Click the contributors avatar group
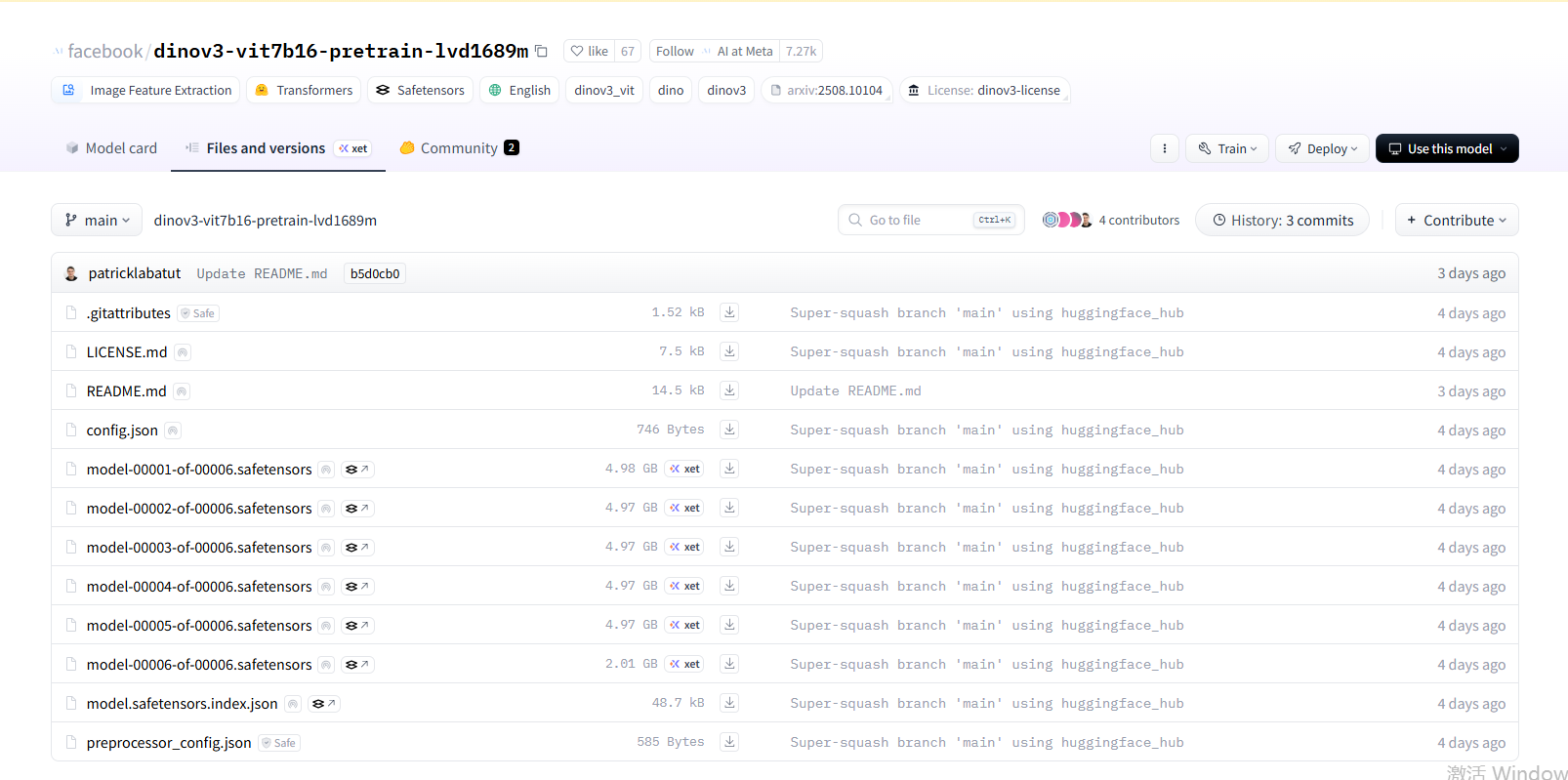 pos(1066,220)
